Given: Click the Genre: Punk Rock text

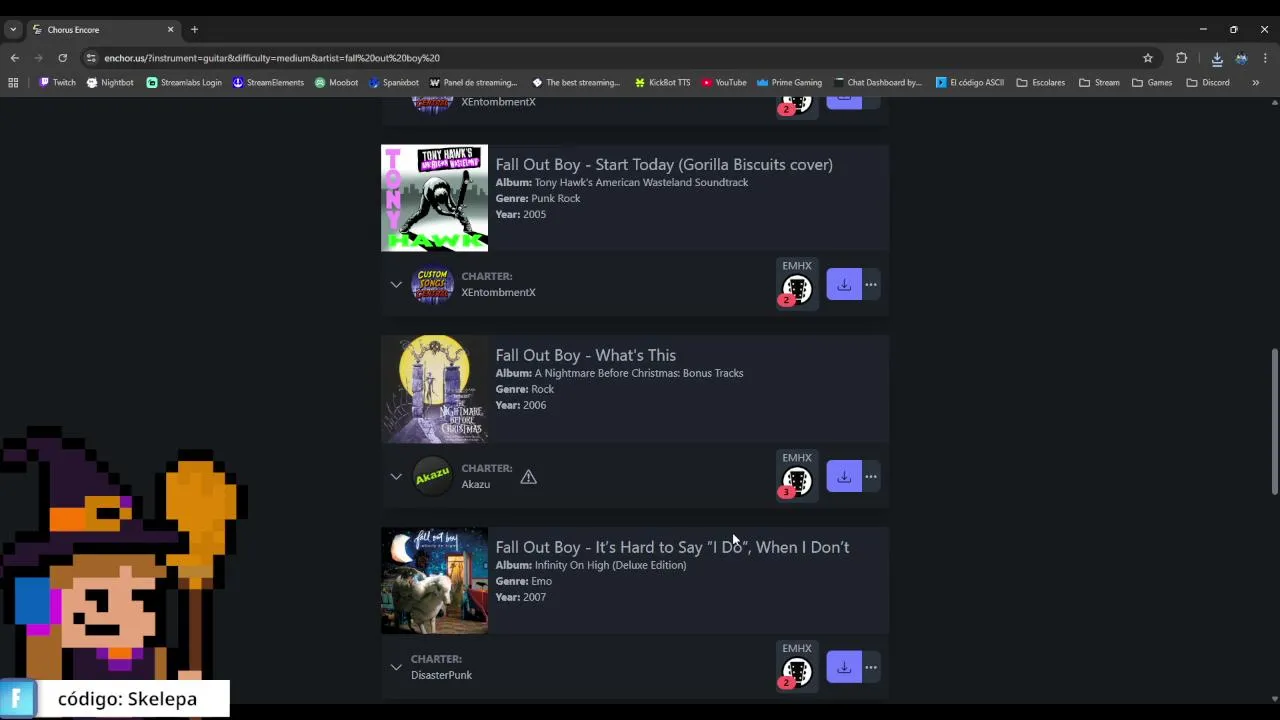Looking at the screenshot, I should click(x=538, y=198).
